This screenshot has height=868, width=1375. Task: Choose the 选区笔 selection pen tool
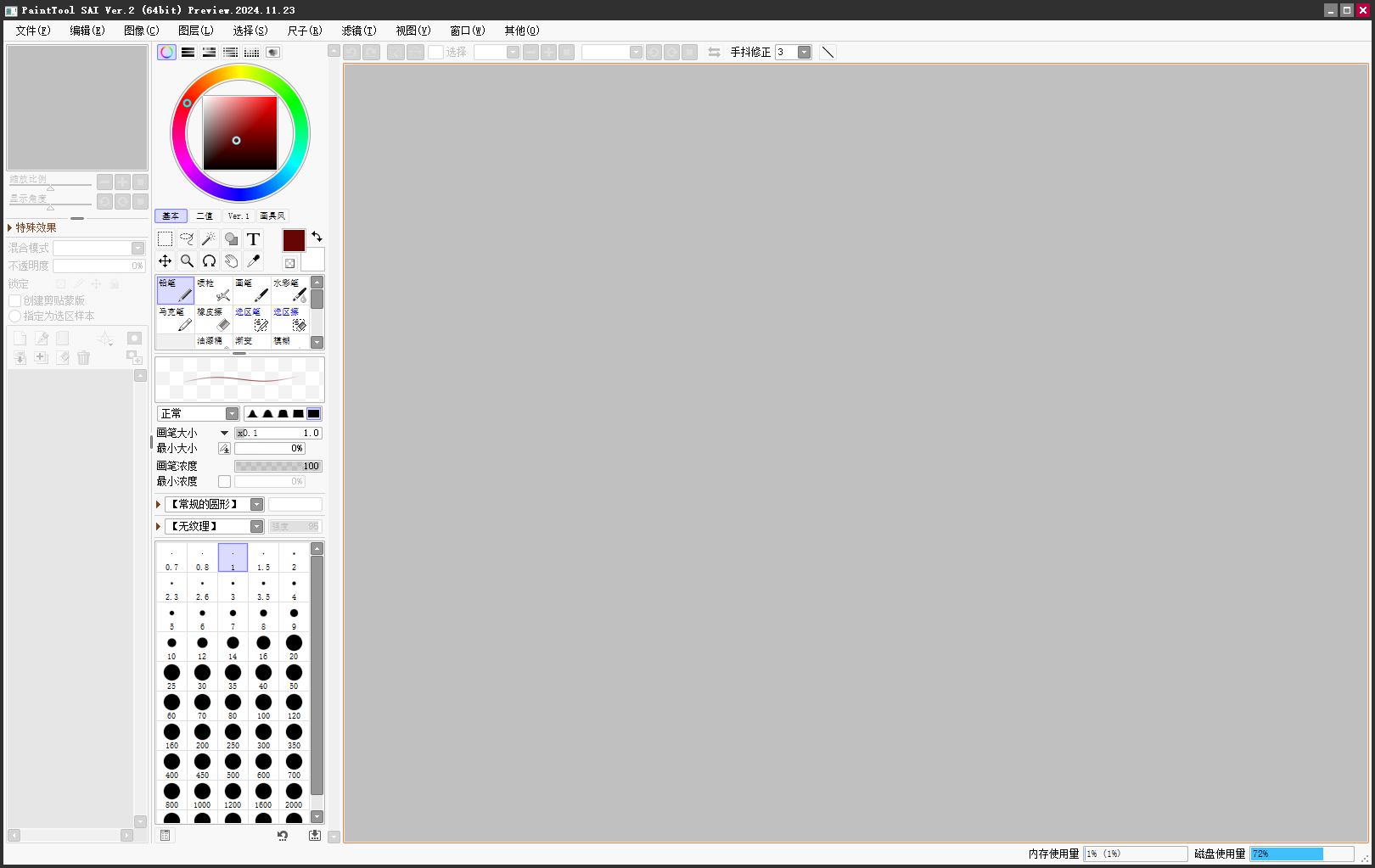click(x=251, y=319)
